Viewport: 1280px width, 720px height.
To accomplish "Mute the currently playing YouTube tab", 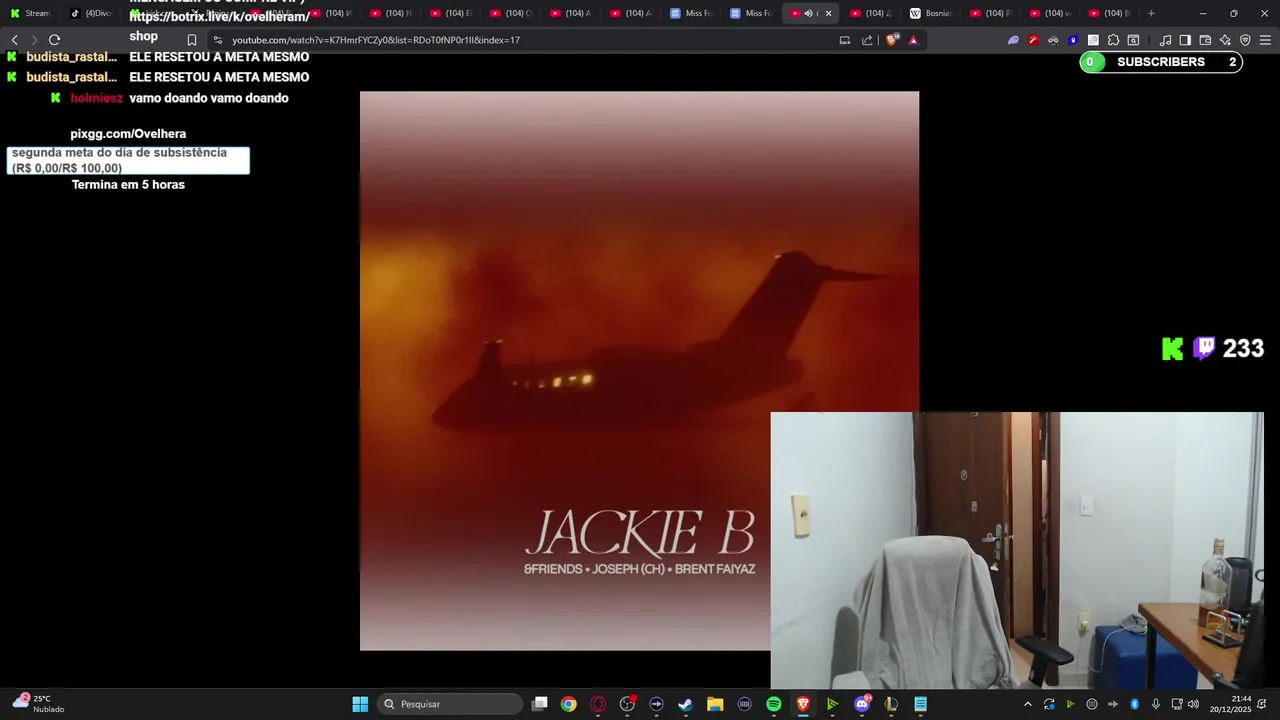I will click(808, 13).
